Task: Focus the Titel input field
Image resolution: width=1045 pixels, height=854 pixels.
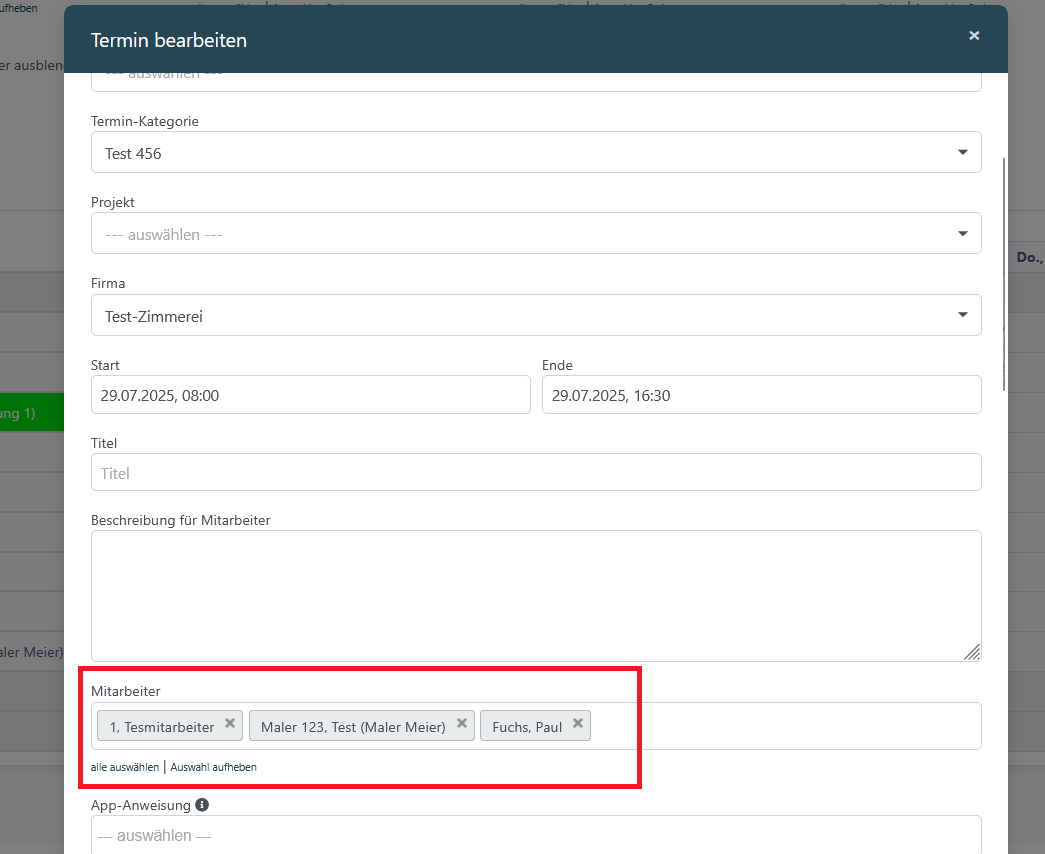Action: point(536,473)
